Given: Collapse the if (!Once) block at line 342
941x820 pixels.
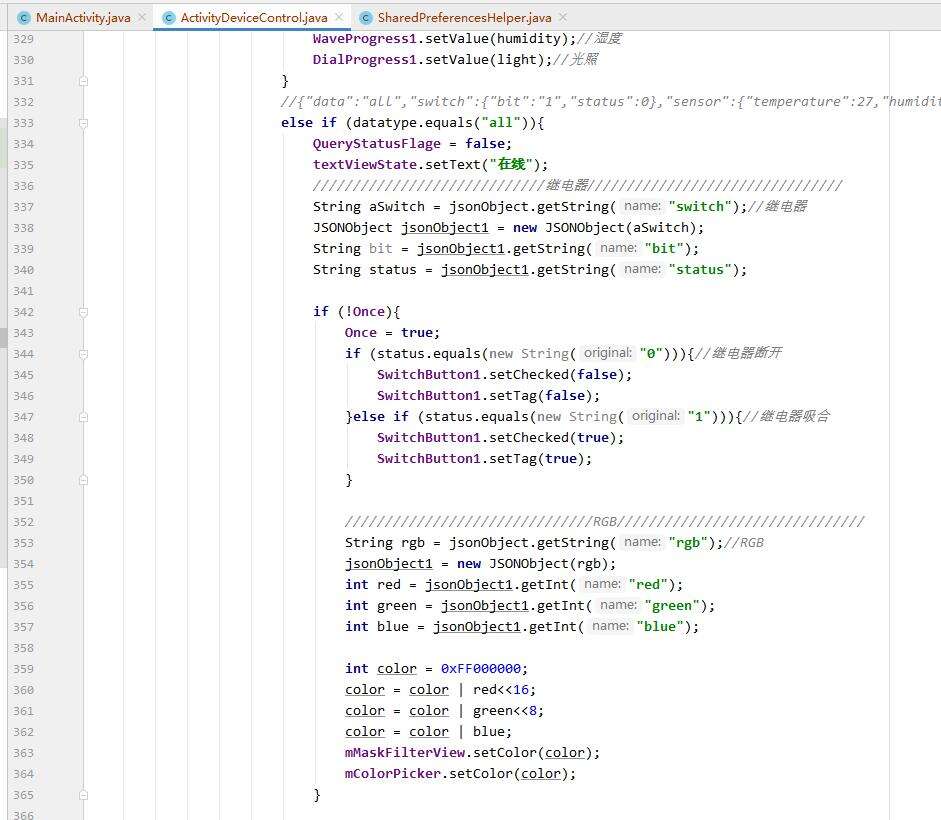Looking at the screenshot, I should [84, 312].
